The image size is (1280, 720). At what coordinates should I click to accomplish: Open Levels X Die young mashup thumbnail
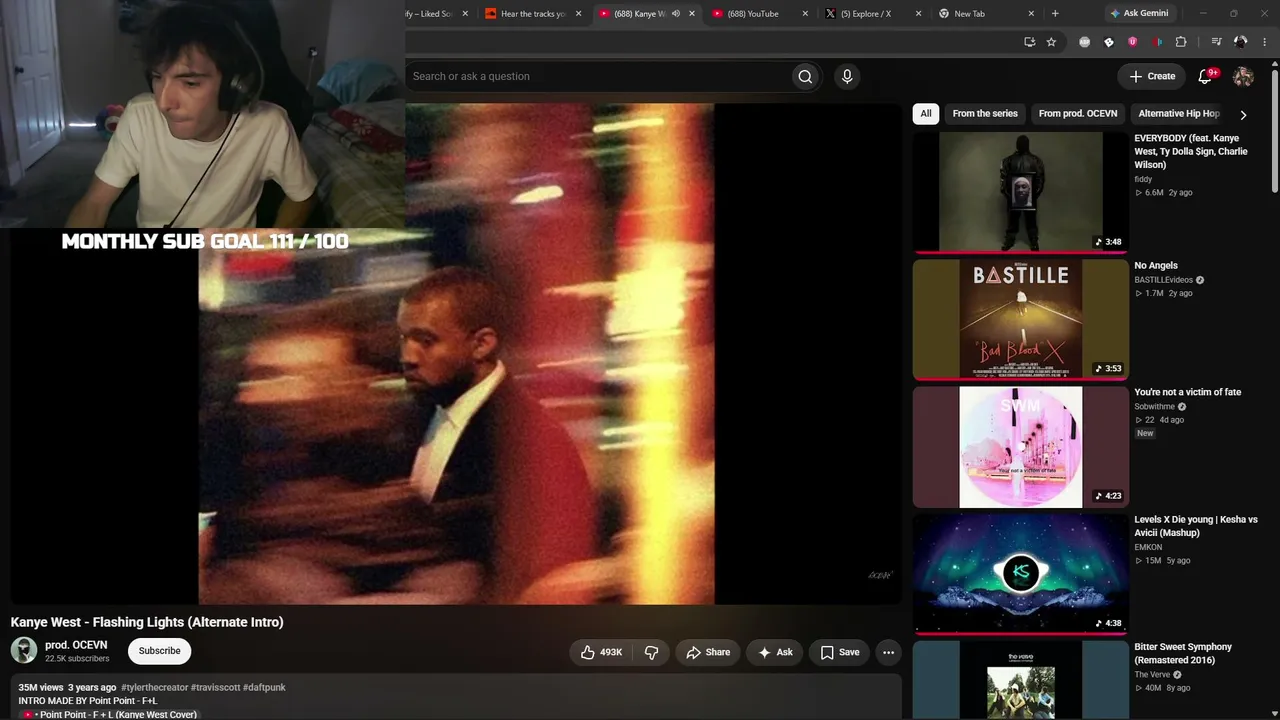[x=1020, y=574]
